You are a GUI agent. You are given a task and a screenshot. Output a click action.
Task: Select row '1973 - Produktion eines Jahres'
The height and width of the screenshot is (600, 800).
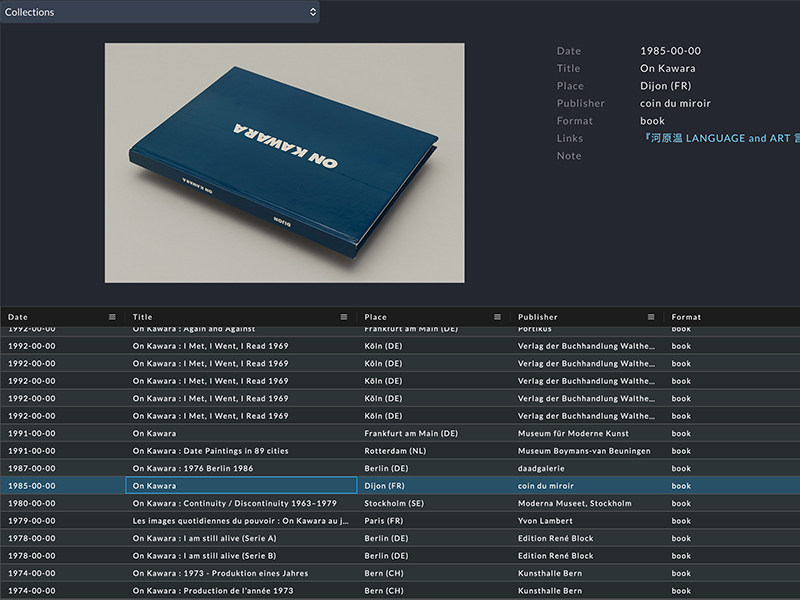pyautogui.click(x=400, y=573)
